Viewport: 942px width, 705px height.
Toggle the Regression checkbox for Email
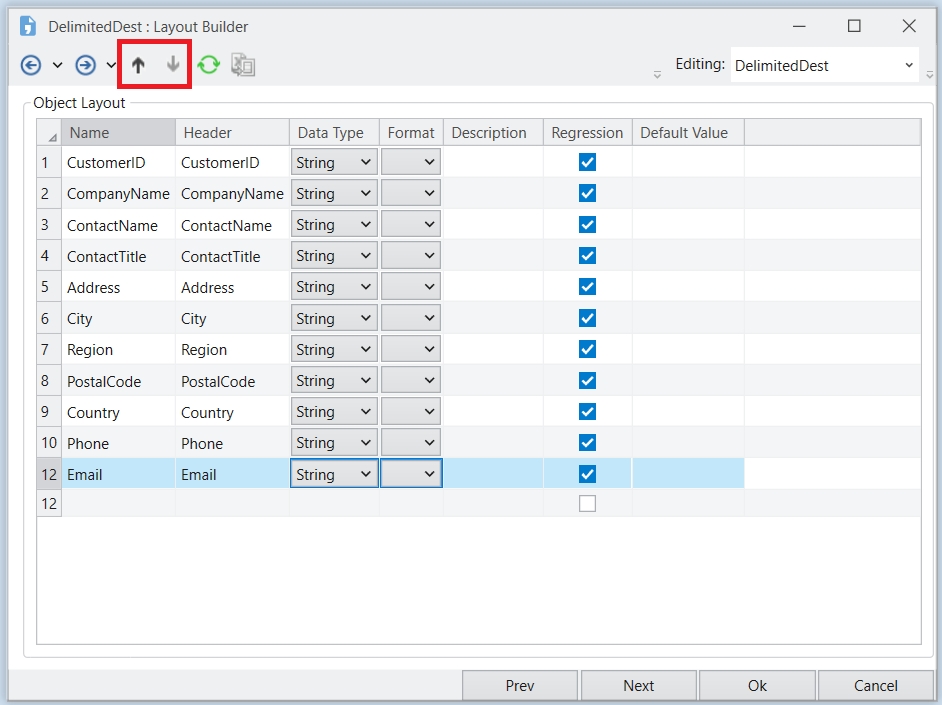coord(587,474)
